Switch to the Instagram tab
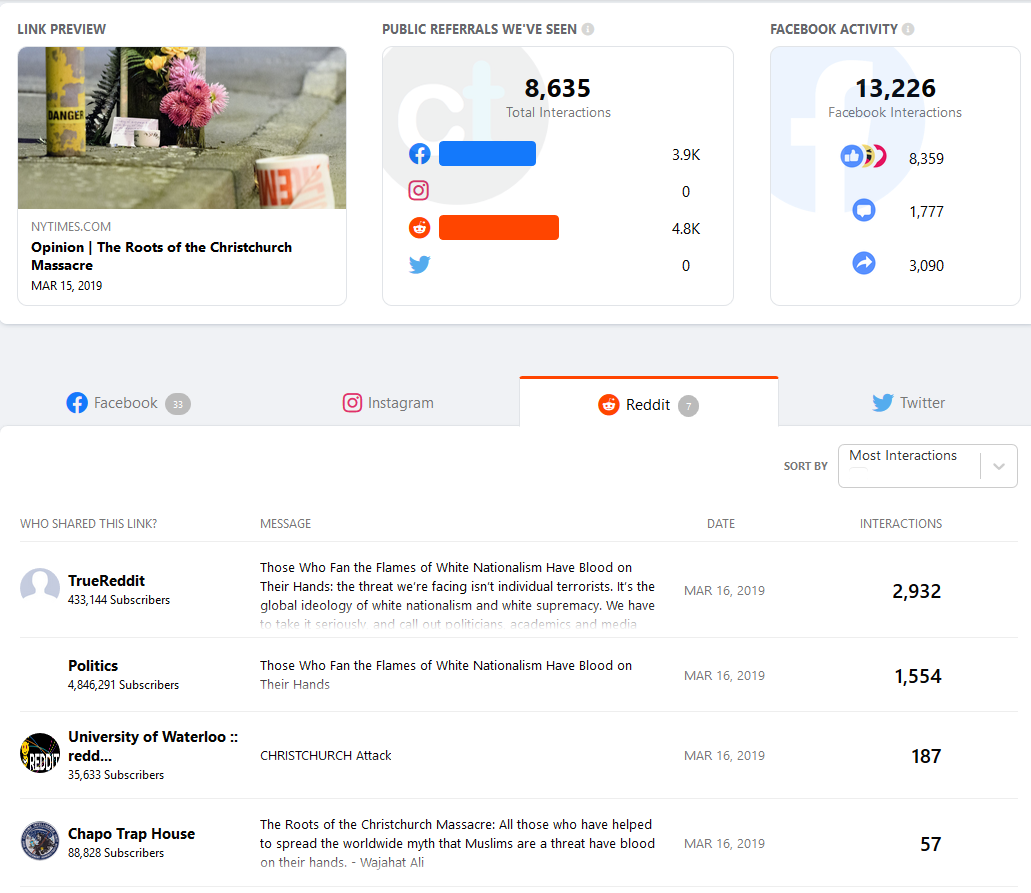 388,403
